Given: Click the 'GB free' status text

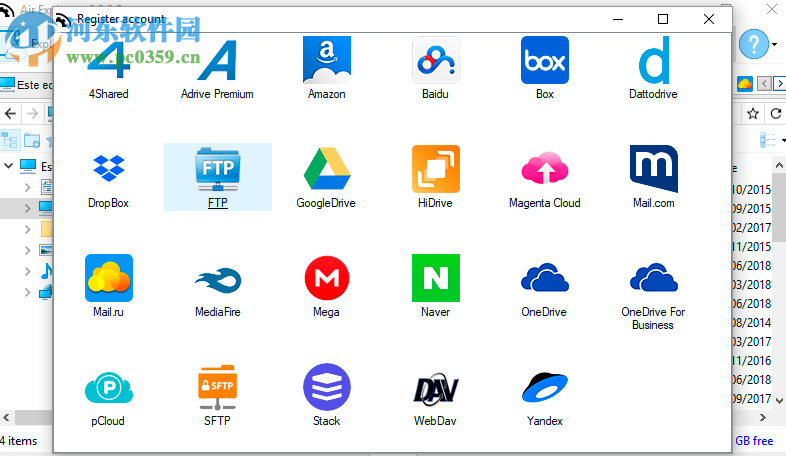Looking at the screenshot, I should (754, 441).
